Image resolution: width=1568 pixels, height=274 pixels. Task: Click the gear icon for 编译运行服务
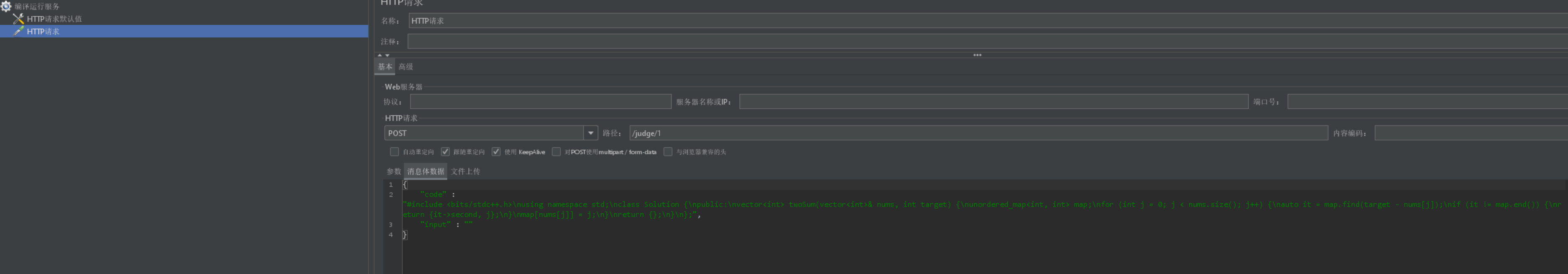6,6
